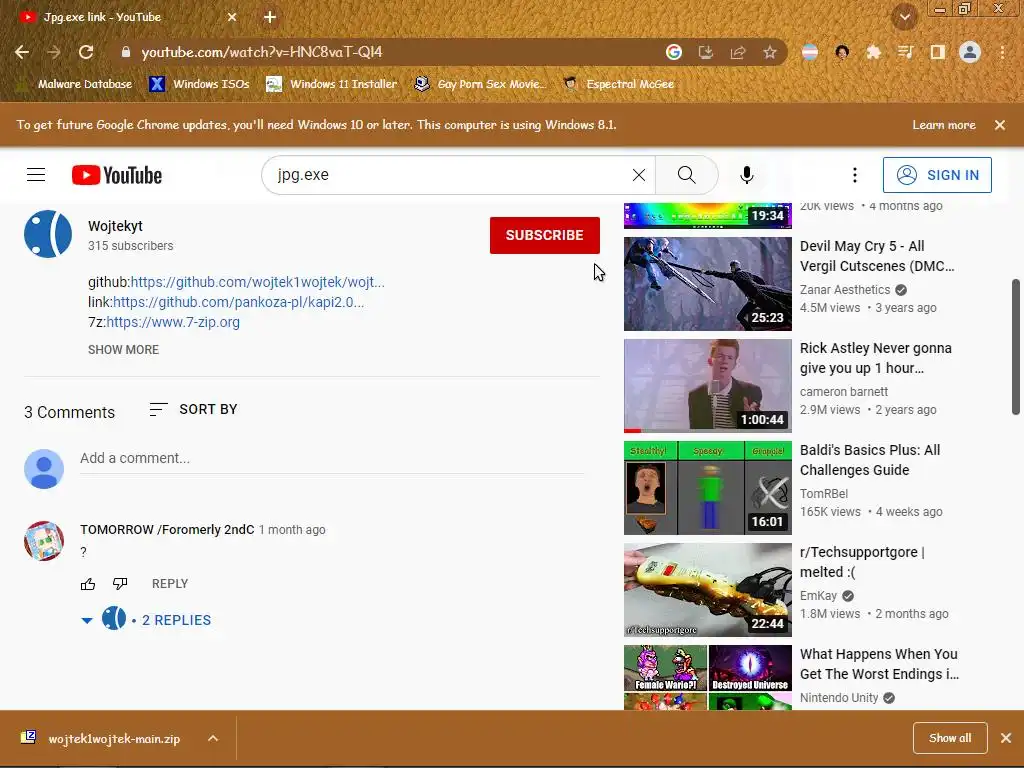Go to YouTube home via the logo
The image size is (1024, 768).
[117, 175]
